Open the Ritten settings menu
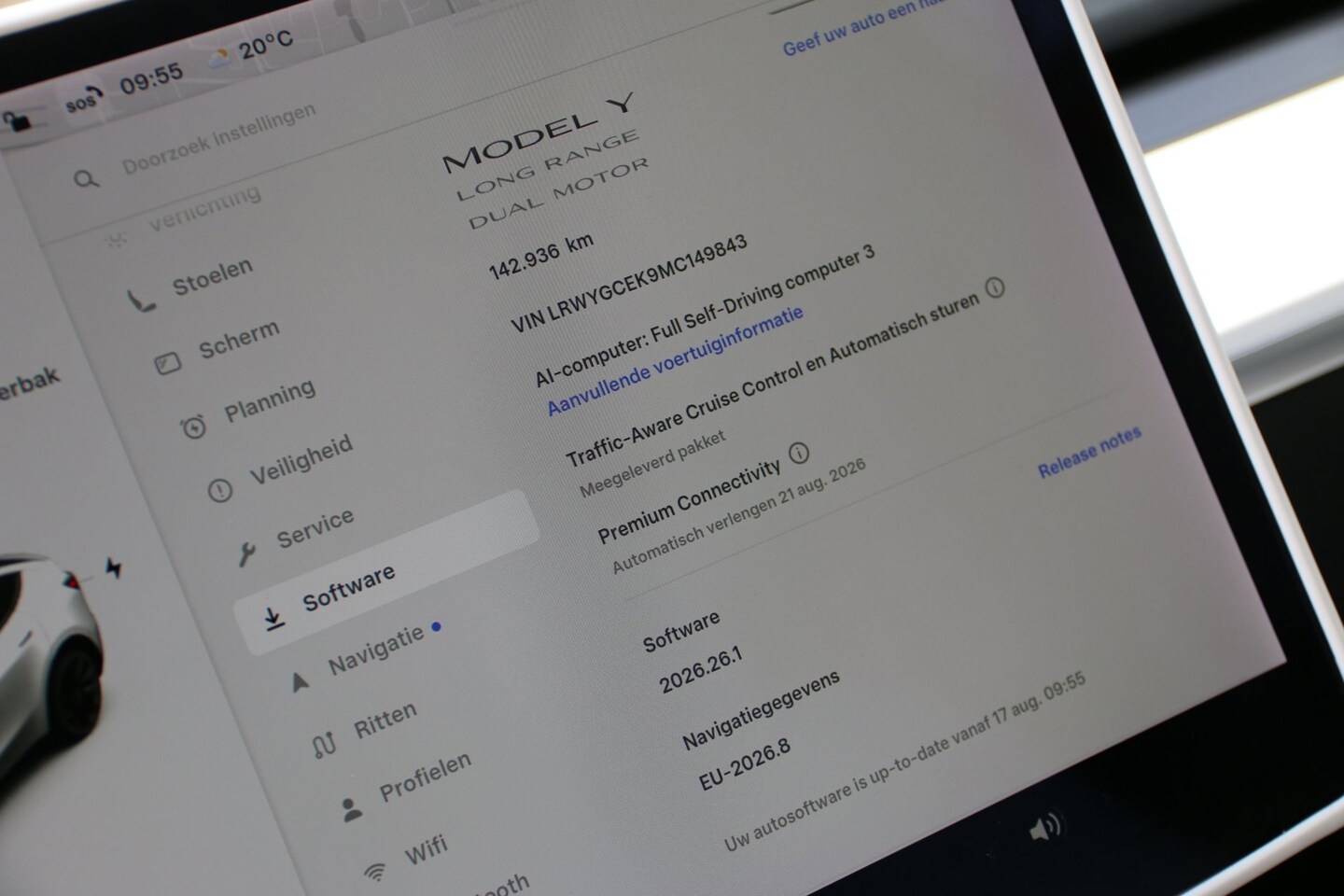Viewport: 1344px width, 896px height. pyautogui.click(x=385, y=721)
